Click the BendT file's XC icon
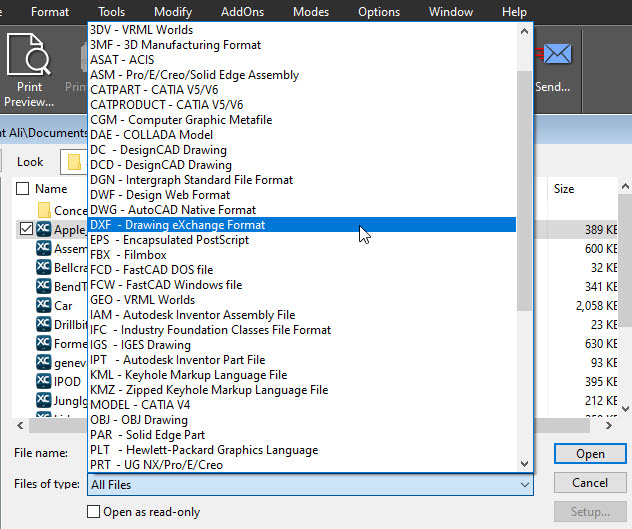632x529 pixels. (x=44, y=286)
